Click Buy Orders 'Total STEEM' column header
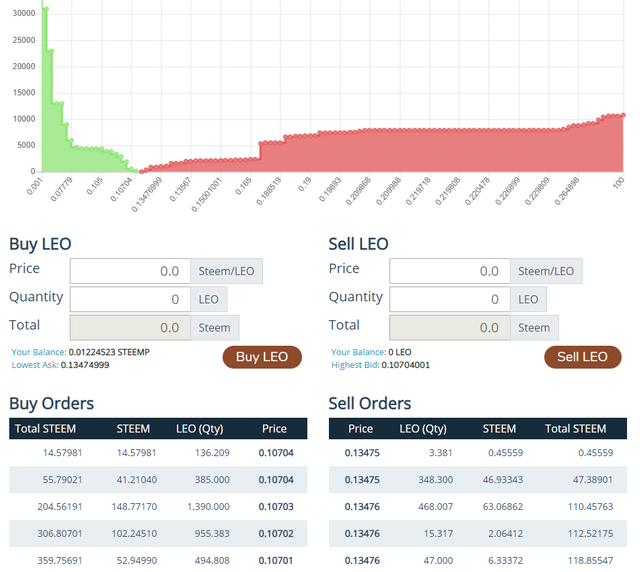The height and width of the screenshot is (572, 640). [x=45, y=429]
